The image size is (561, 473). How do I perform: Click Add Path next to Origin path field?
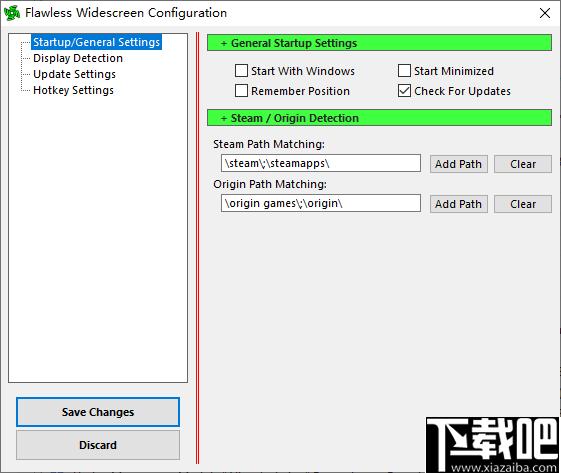[x=459, y=204]
